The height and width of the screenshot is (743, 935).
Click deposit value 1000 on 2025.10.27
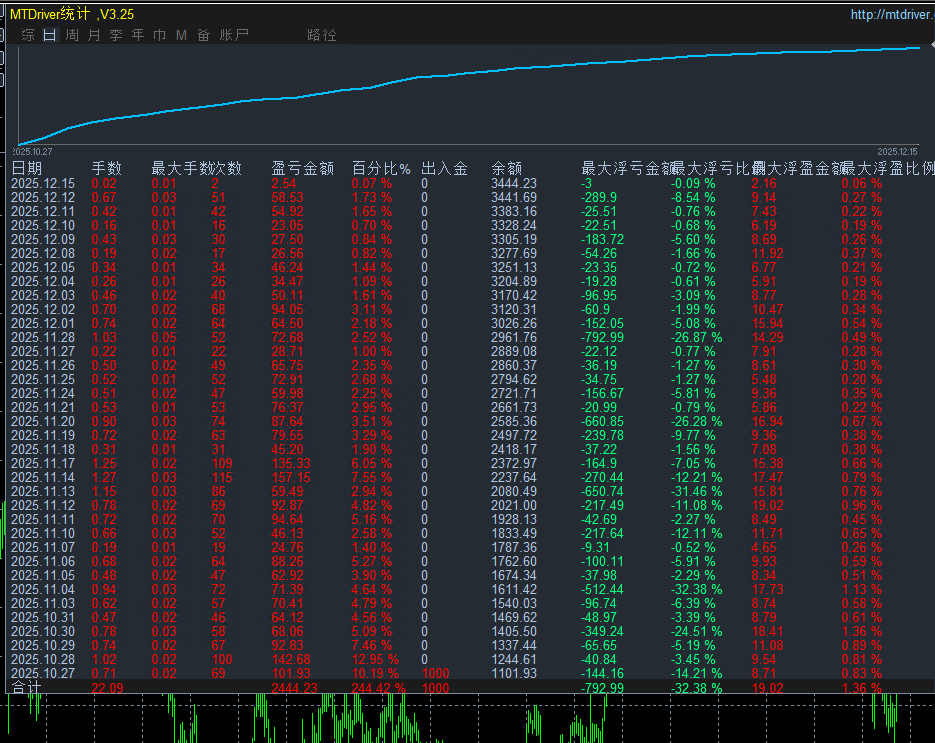tap(435, 674)
